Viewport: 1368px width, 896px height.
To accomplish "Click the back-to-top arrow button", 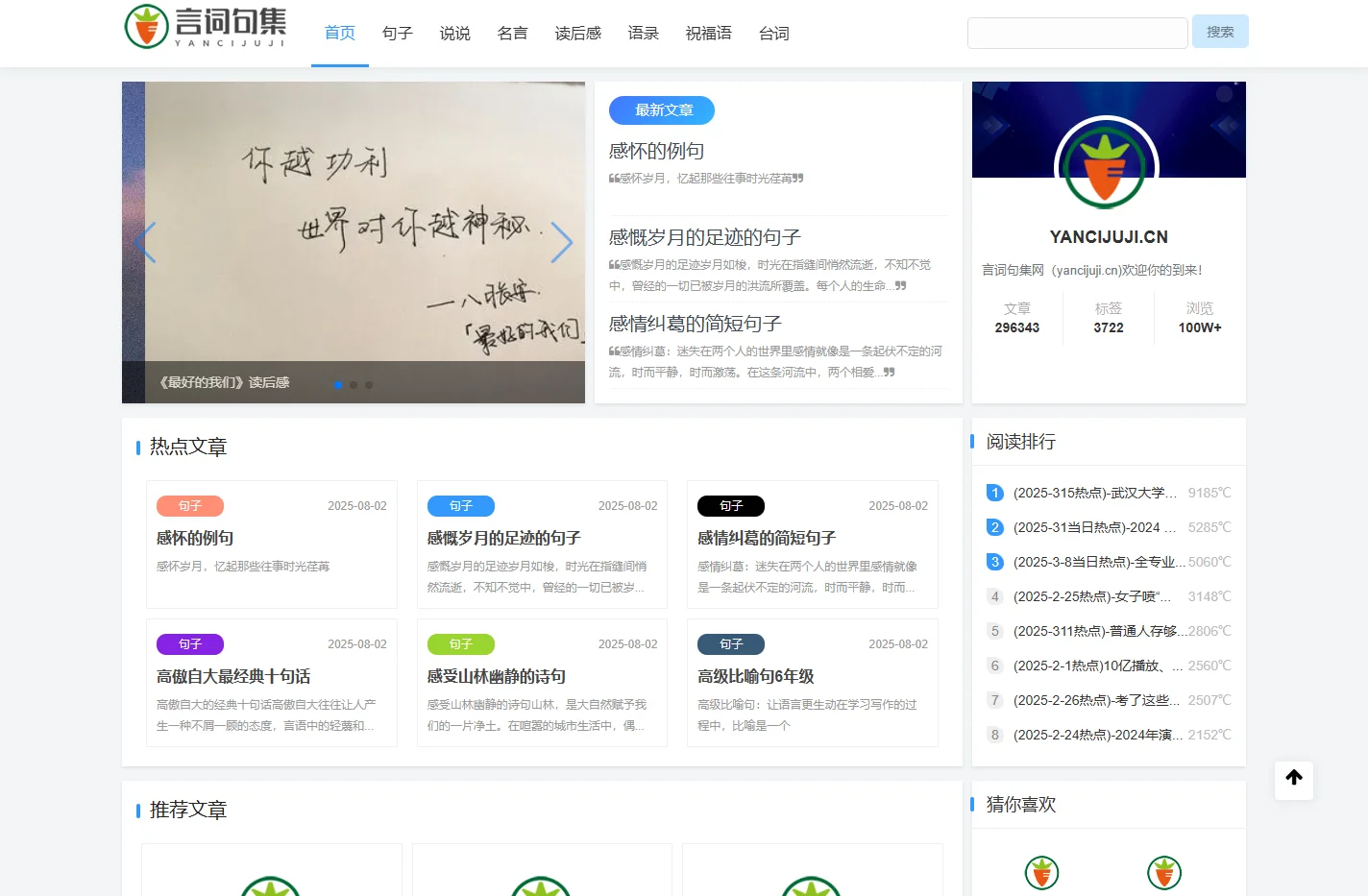I will (1294, 780).
